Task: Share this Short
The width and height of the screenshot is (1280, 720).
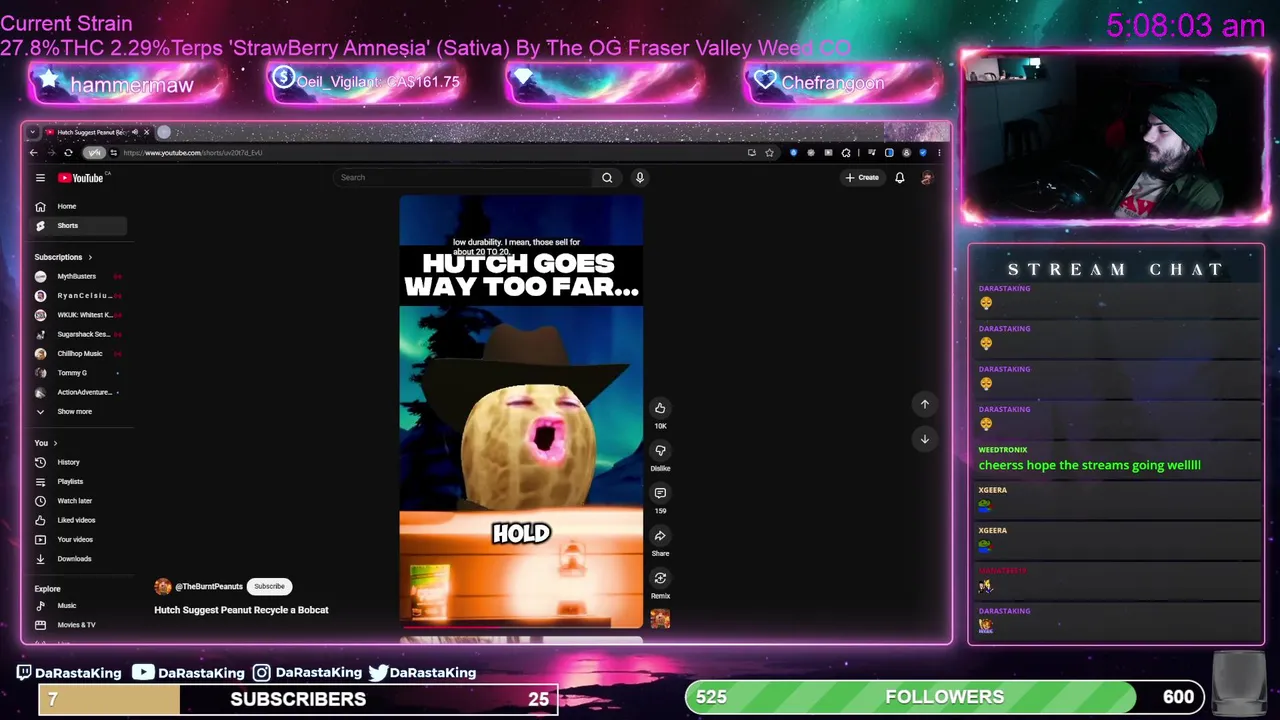Action: (660, 536)
